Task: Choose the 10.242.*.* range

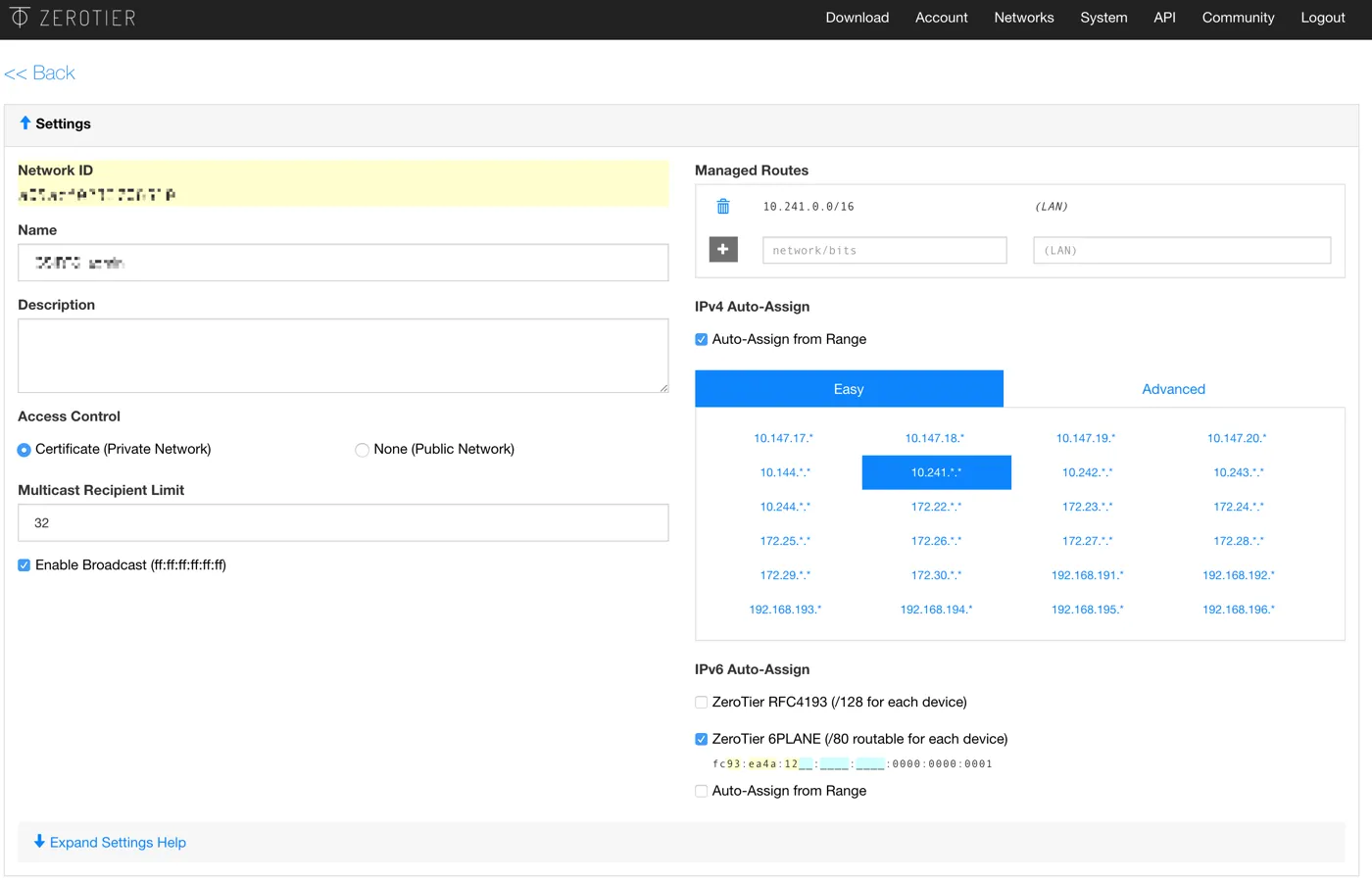Action: (1087, 472)
